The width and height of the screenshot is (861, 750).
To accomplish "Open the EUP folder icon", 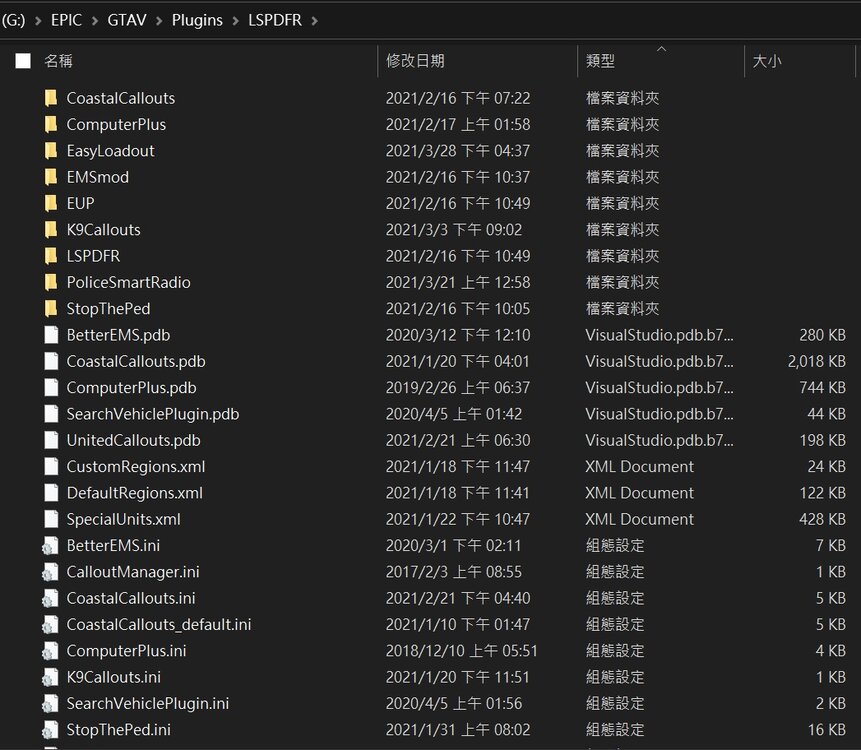I will (x=51, y=203).
